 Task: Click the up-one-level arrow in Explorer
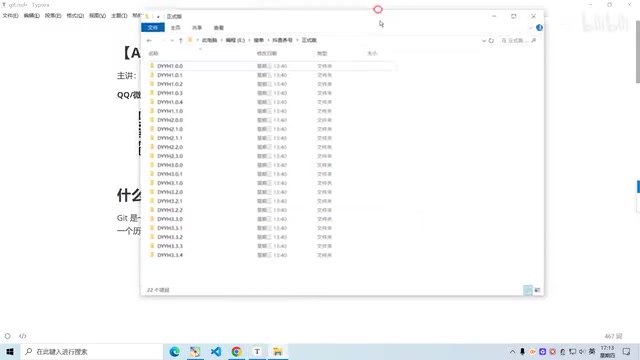pos(181,40)
